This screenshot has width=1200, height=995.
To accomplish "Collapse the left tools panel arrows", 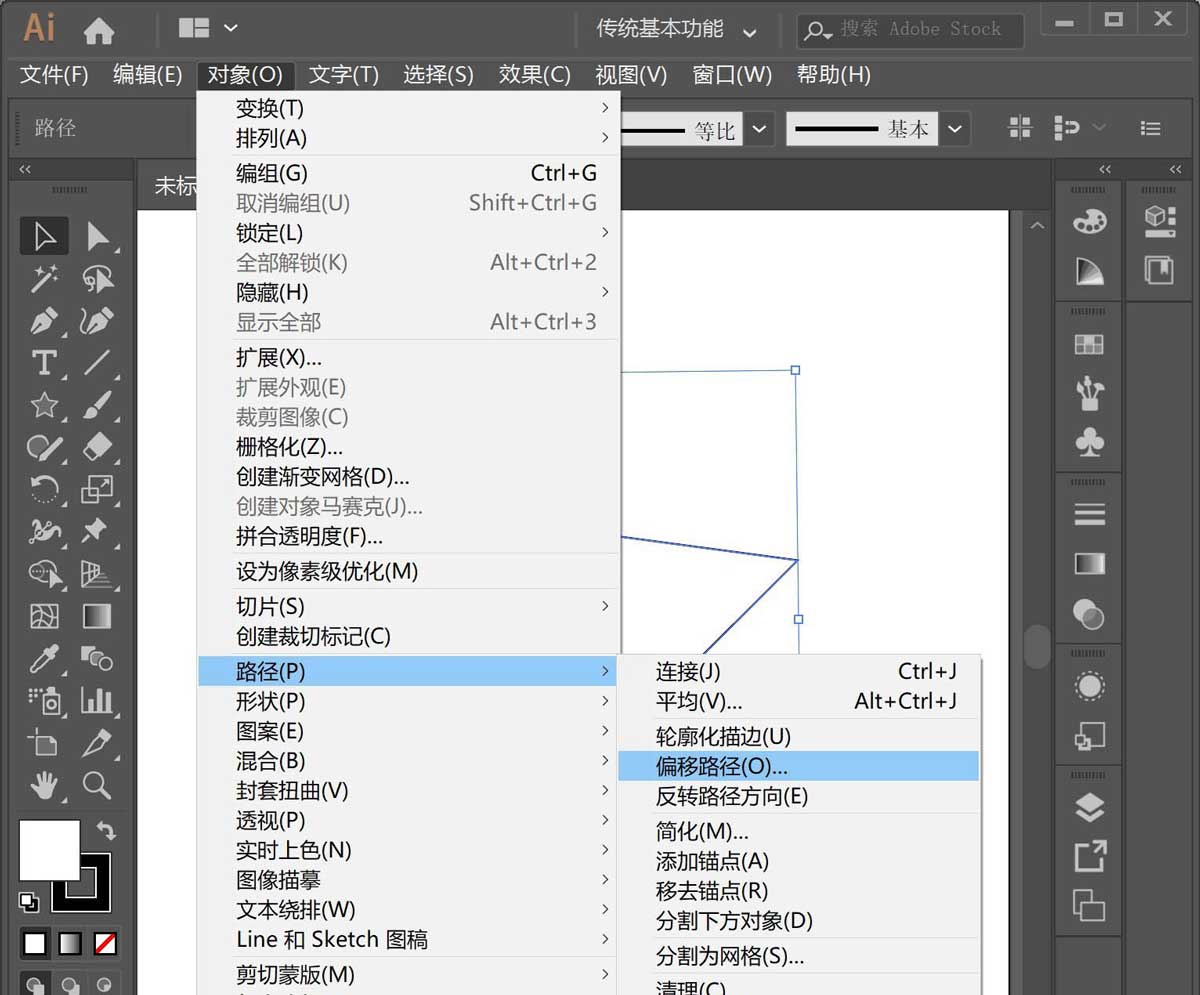I will coord(25,170).
